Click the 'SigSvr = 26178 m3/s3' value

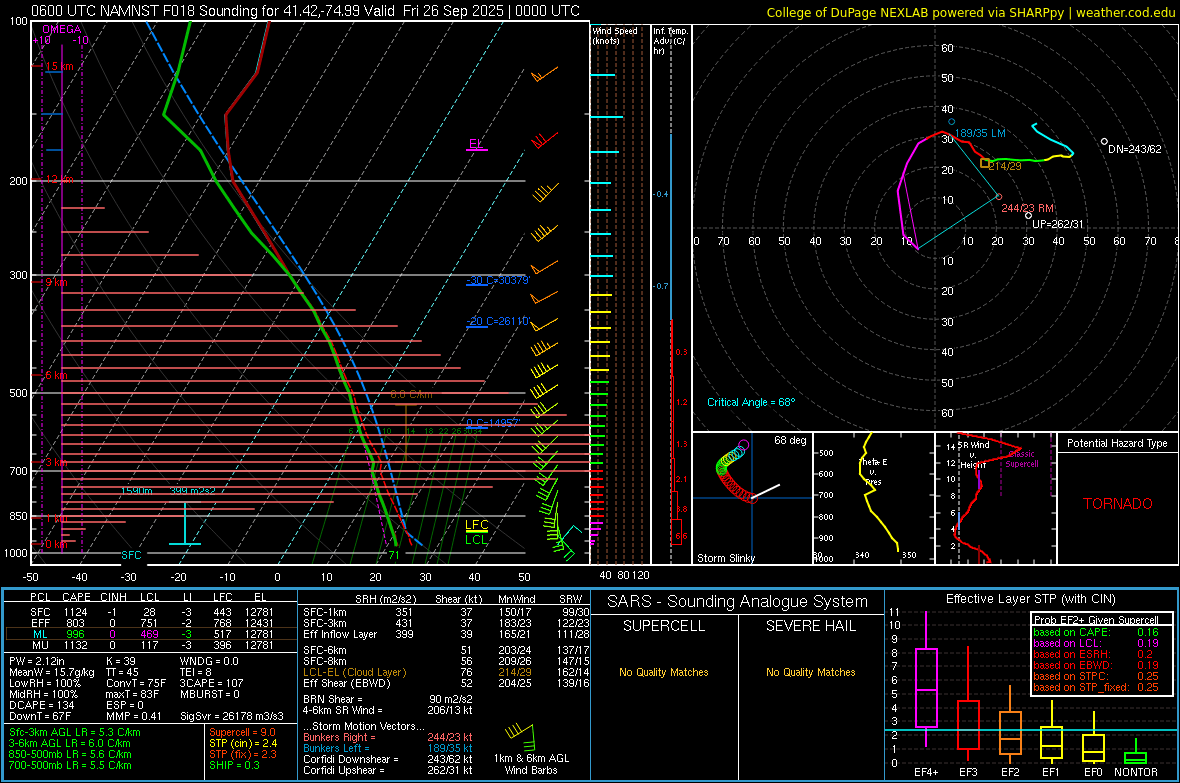pos(232,716)
